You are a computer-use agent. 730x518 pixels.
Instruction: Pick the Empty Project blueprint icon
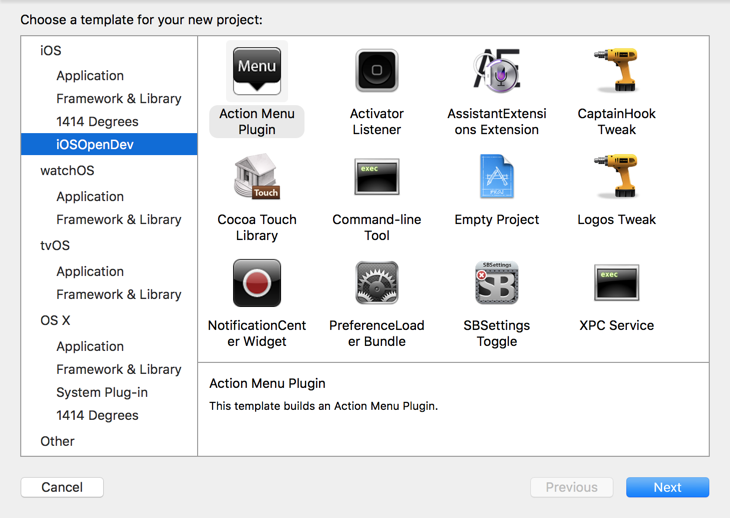pos(497,177)
